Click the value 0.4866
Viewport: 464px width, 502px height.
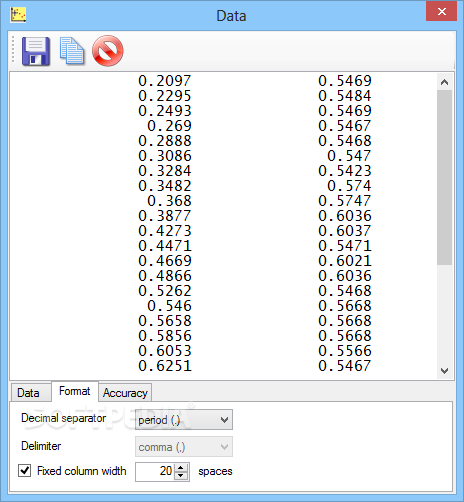[x=165, y=276]
